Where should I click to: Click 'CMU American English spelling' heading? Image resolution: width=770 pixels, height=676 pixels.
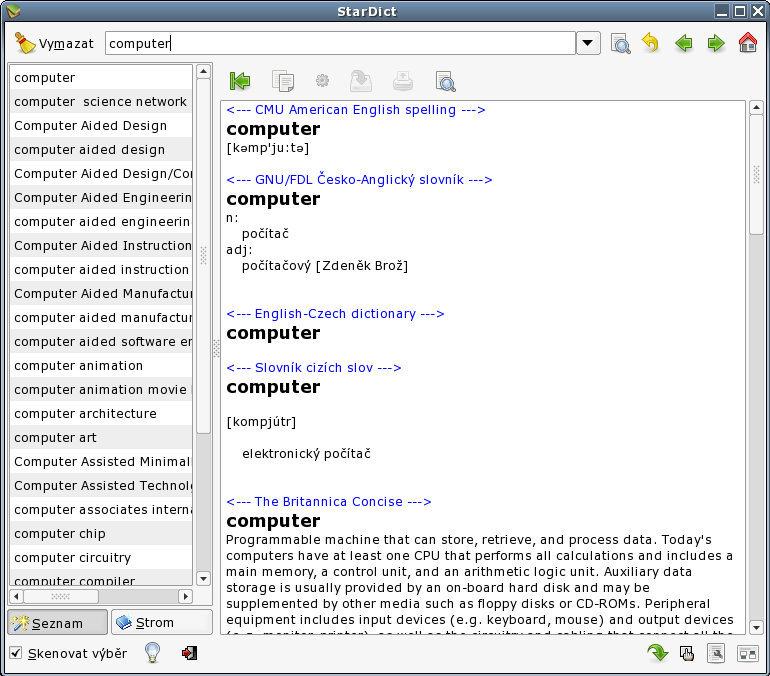tap(356, 109)
